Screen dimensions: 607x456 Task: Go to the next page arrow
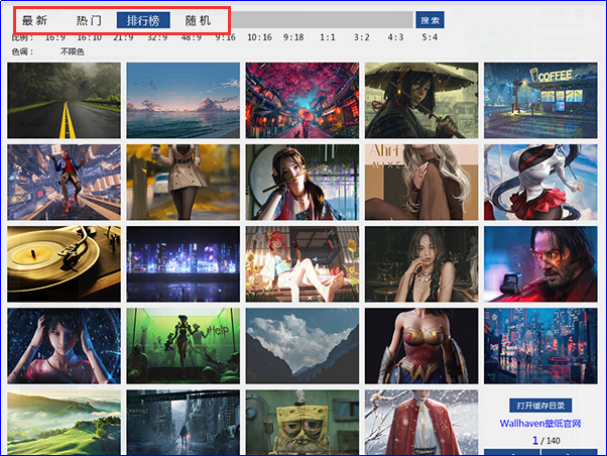pyautogui.click(x=569, y=452)
